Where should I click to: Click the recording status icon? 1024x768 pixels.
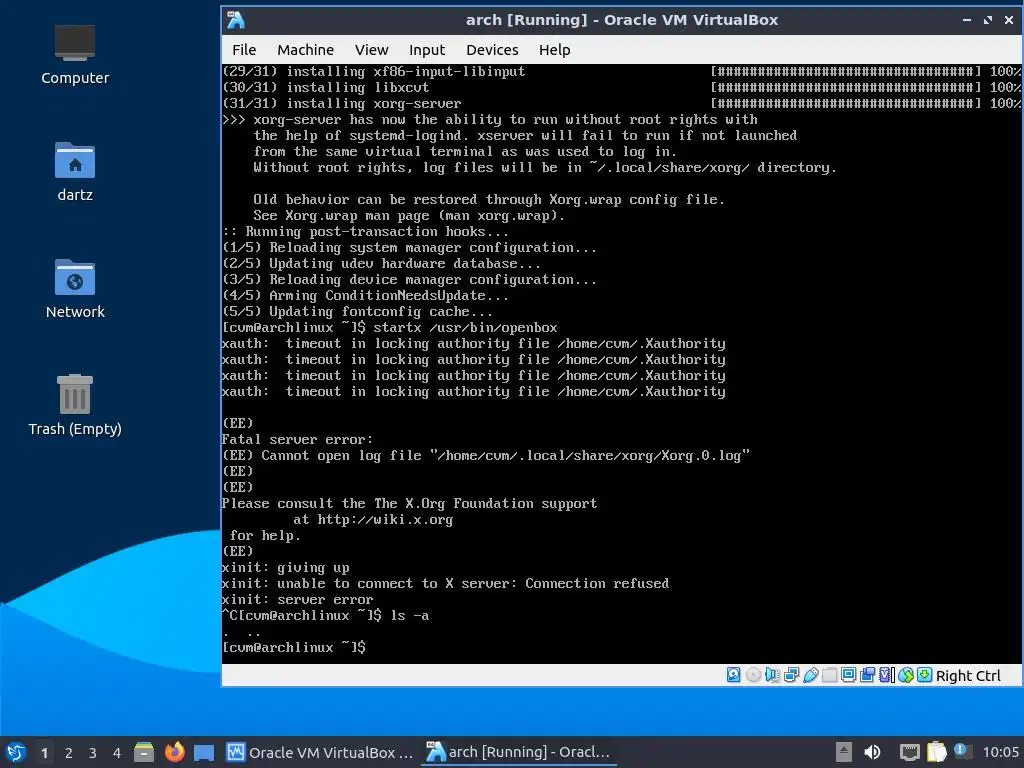[867, 675]
